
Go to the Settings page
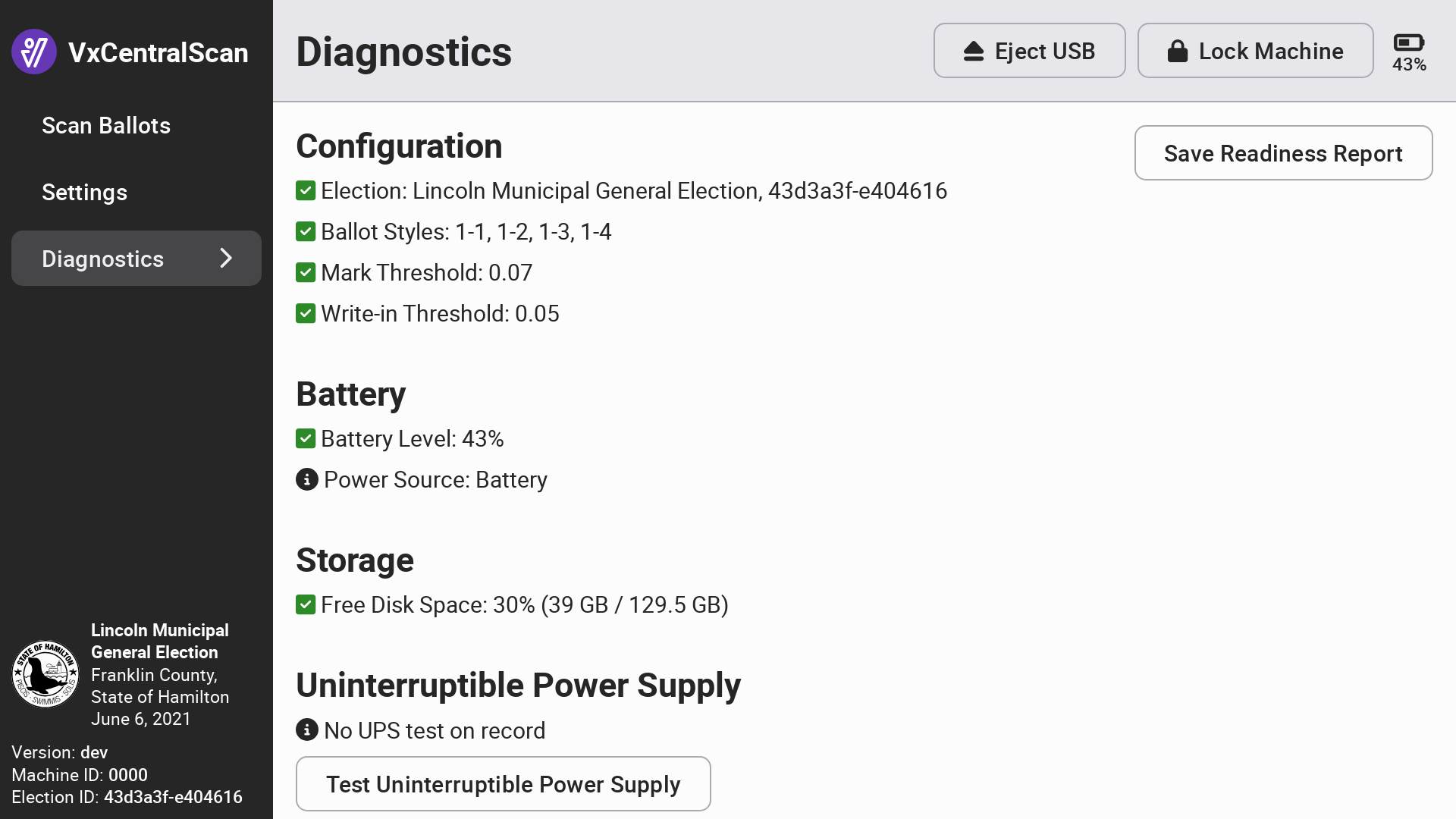[x=84, y=193]
